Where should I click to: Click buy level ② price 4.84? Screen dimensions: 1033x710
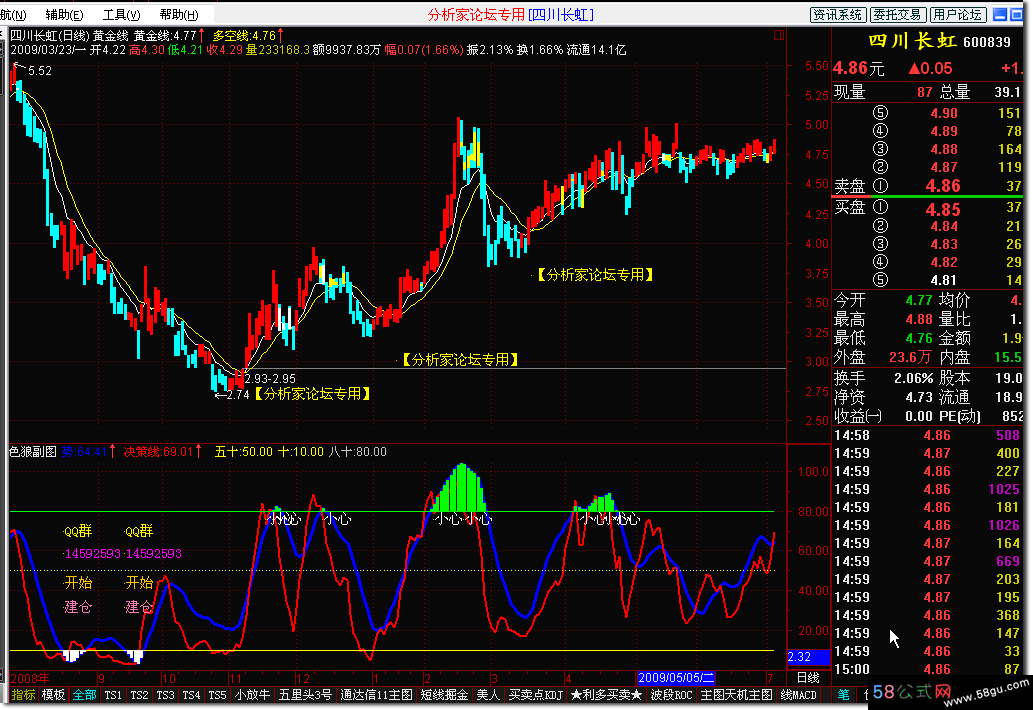point(944,227)
